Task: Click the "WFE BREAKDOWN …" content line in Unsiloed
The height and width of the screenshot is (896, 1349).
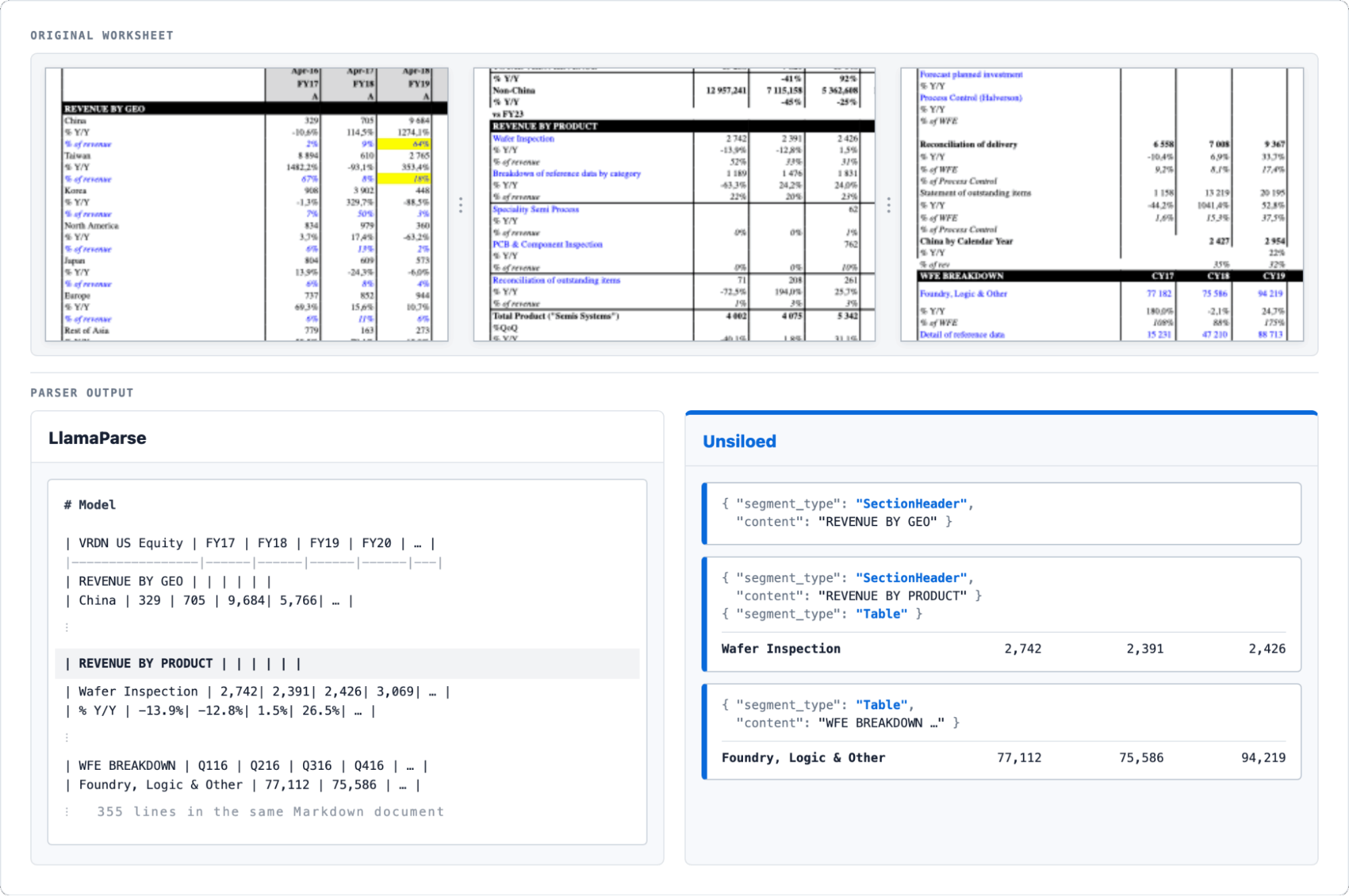Action: tap(848, 723)
